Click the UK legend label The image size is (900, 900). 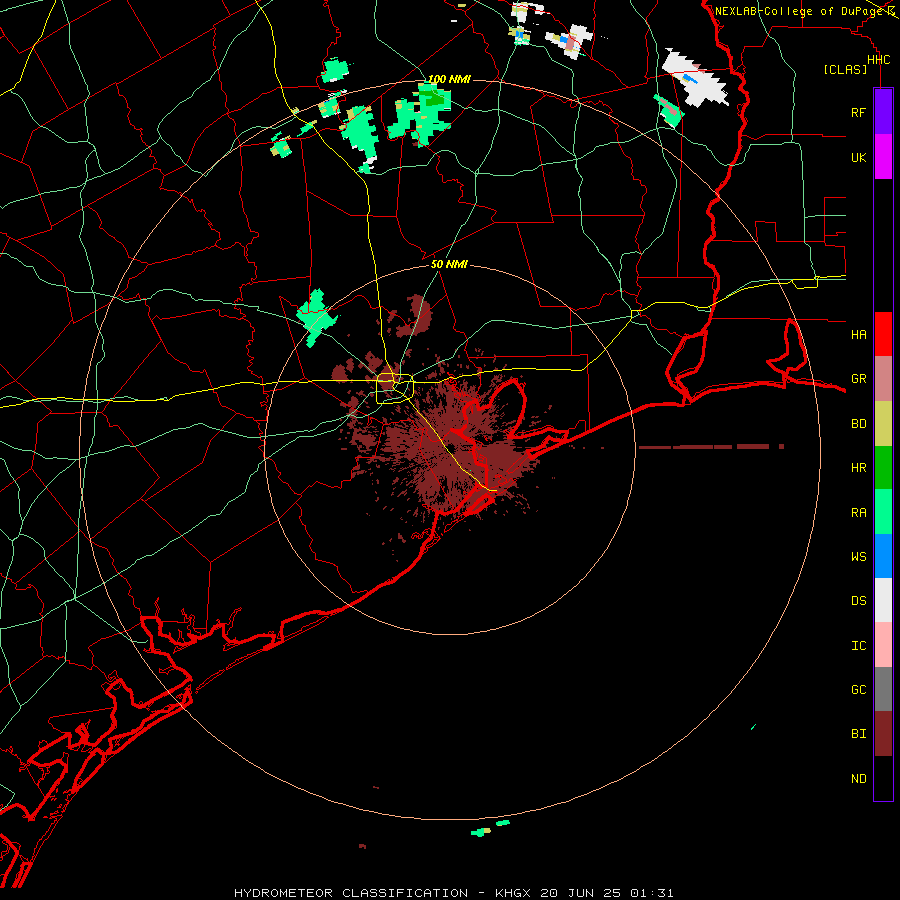coord(858,157)
